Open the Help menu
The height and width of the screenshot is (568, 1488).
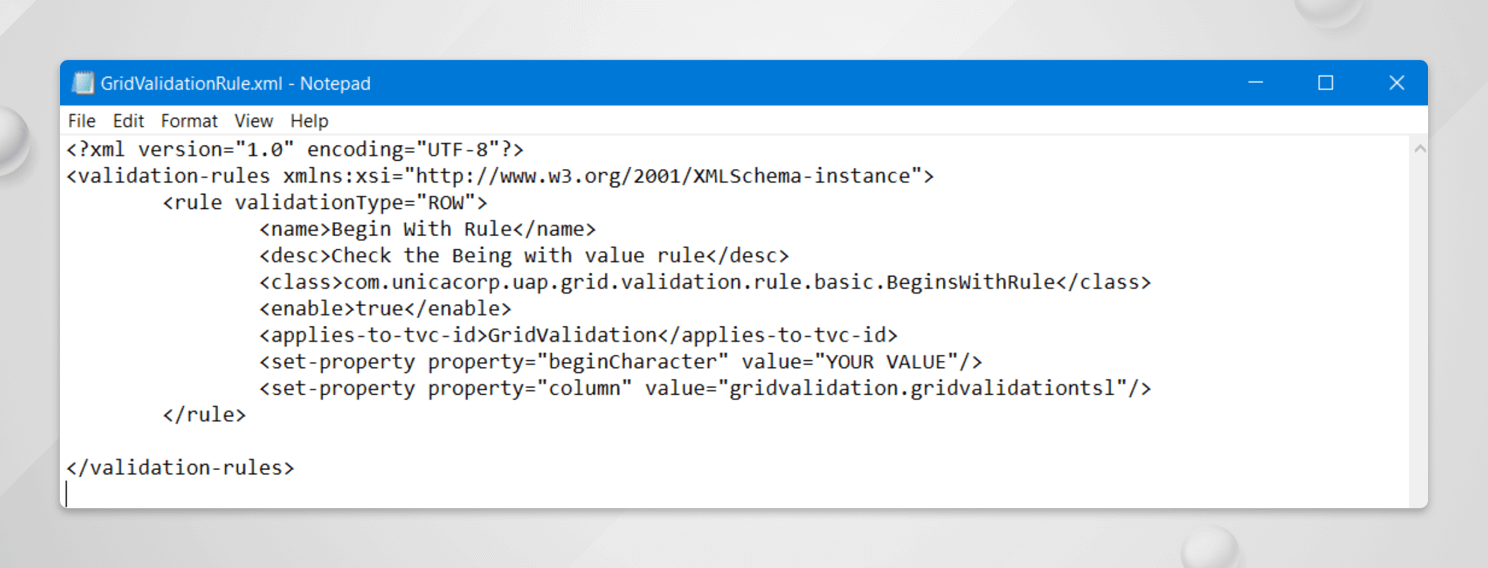309,121
